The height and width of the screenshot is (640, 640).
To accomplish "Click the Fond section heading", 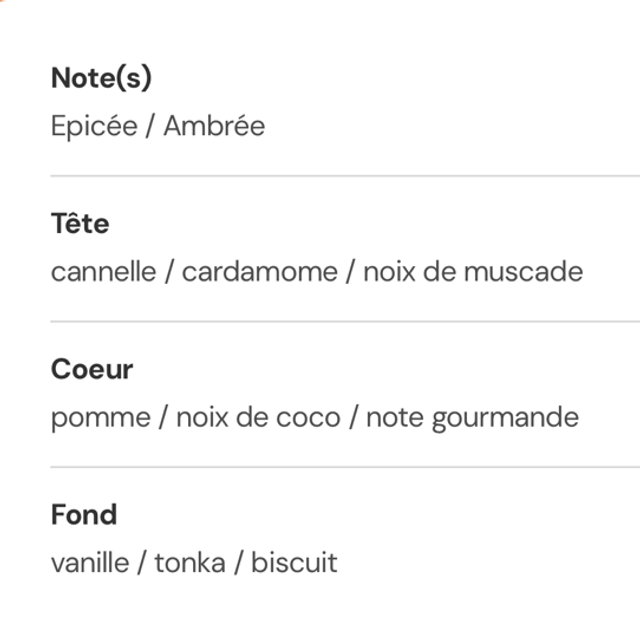I will click(x=84, y=515).
